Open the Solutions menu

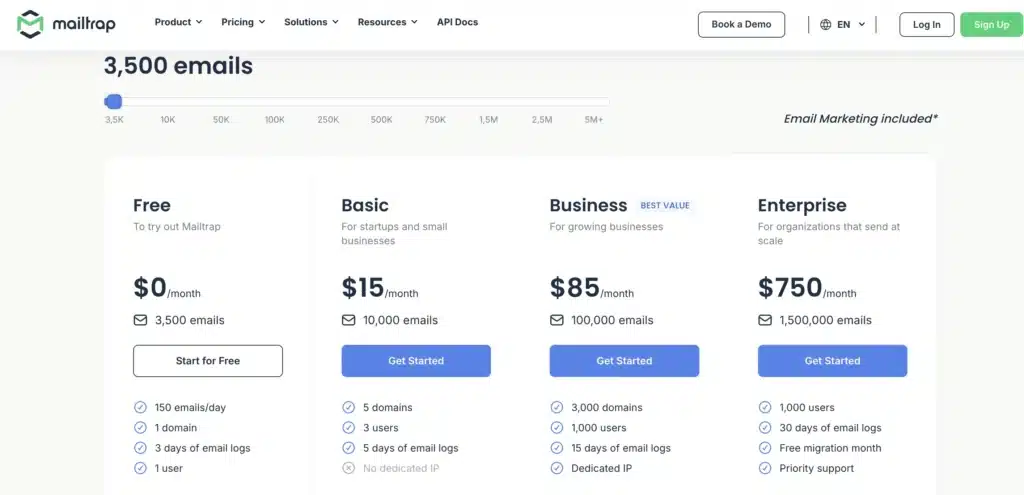click(x=311, y=22)
